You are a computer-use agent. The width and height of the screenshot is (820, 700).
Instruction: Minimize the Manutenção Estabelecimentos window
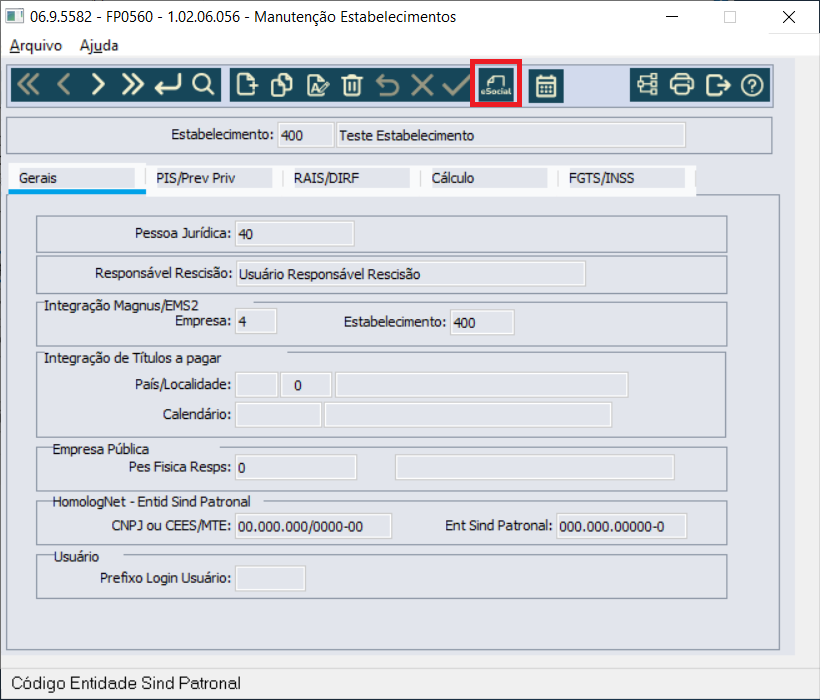(672, 17)
